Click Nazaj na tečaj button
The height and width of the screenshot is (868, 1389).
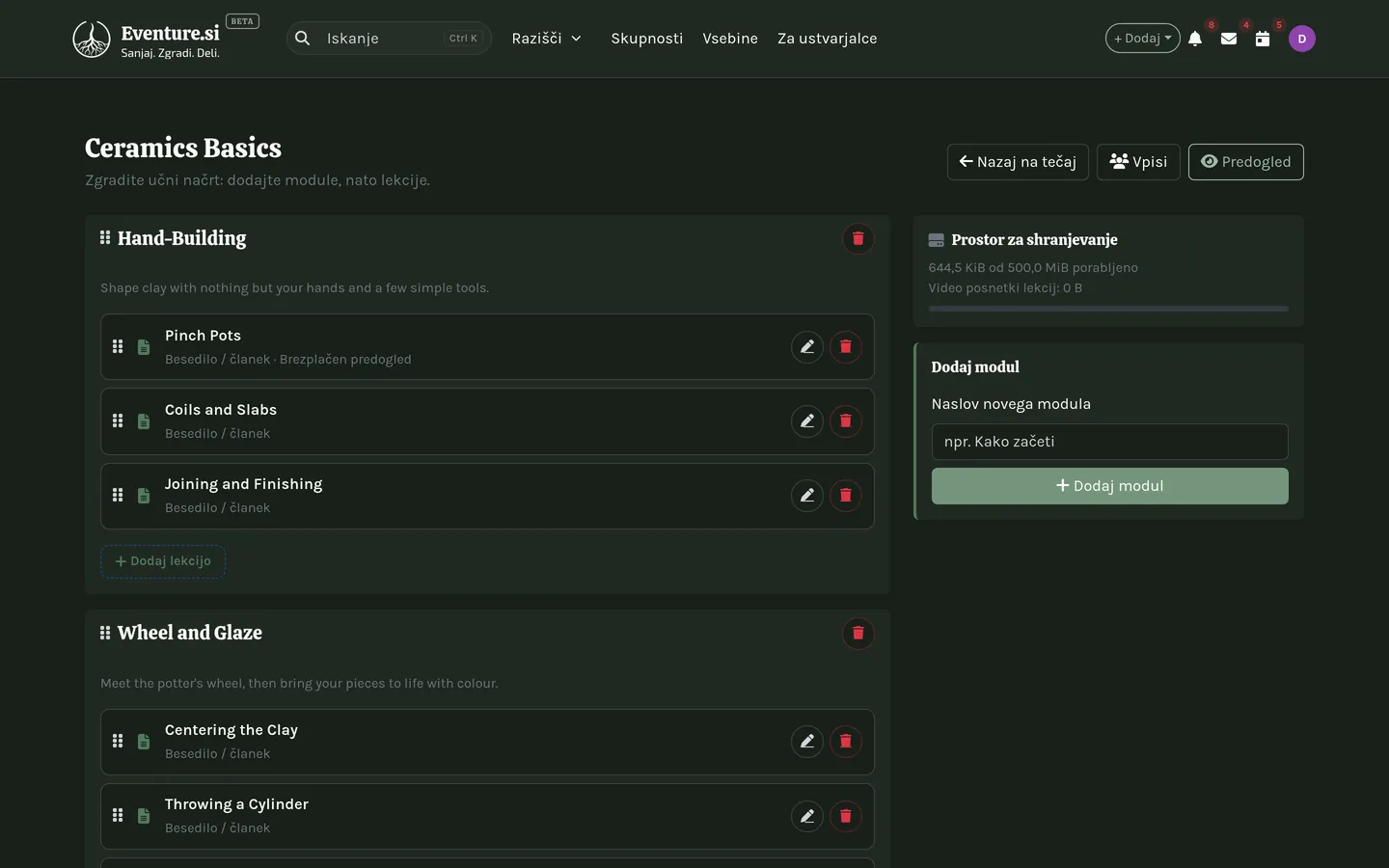coord(1018,162)
